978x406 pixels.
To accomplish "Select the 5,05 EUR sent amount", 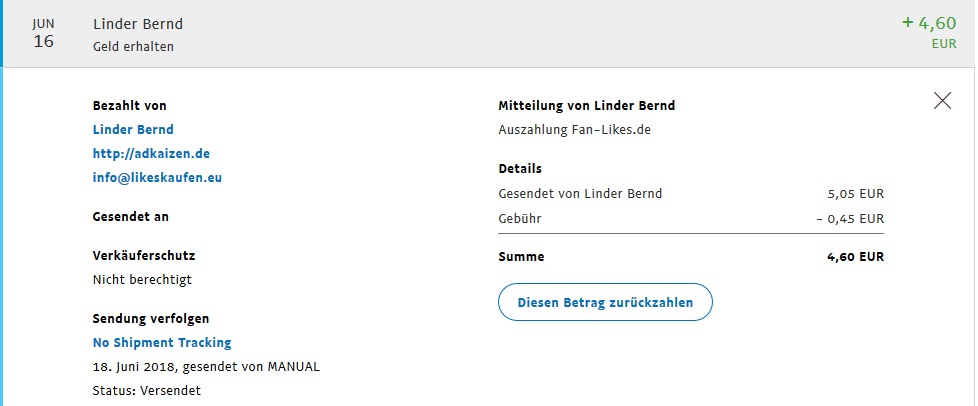I will pos(857,194).
